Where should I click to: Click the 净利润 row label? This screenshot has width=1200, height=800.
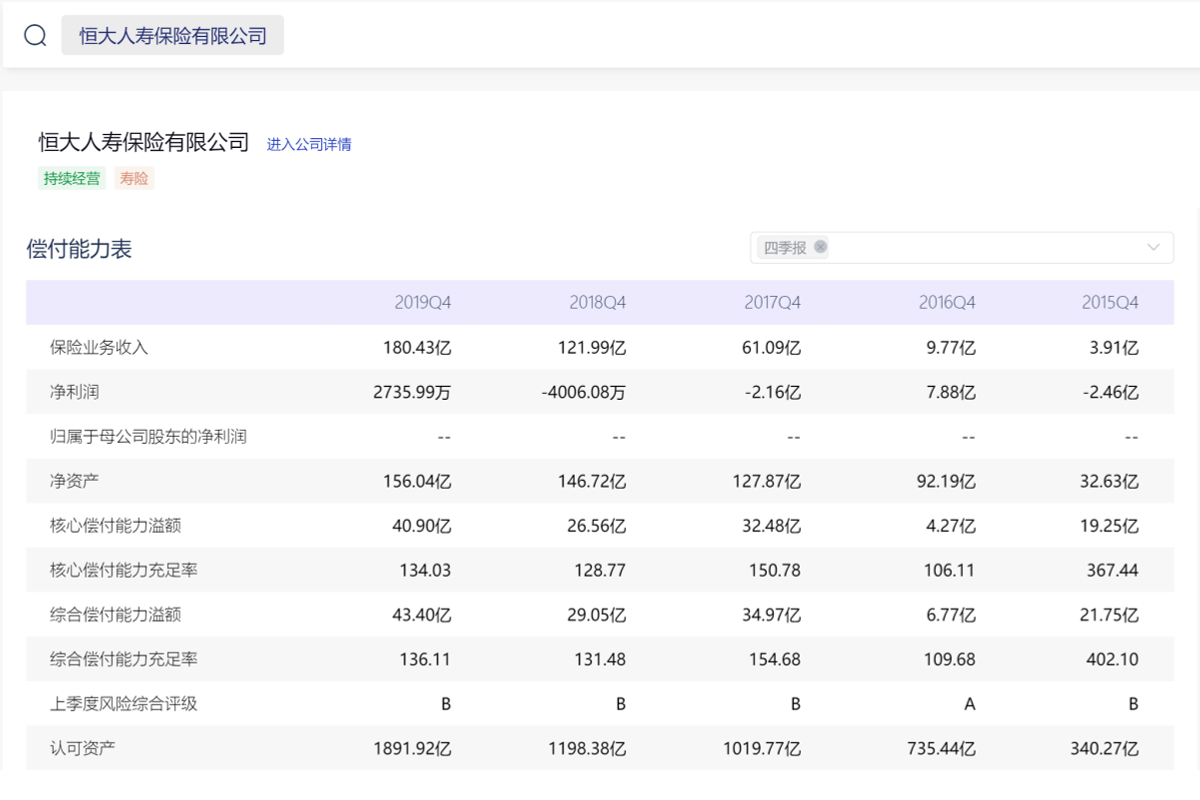point(74,392)
